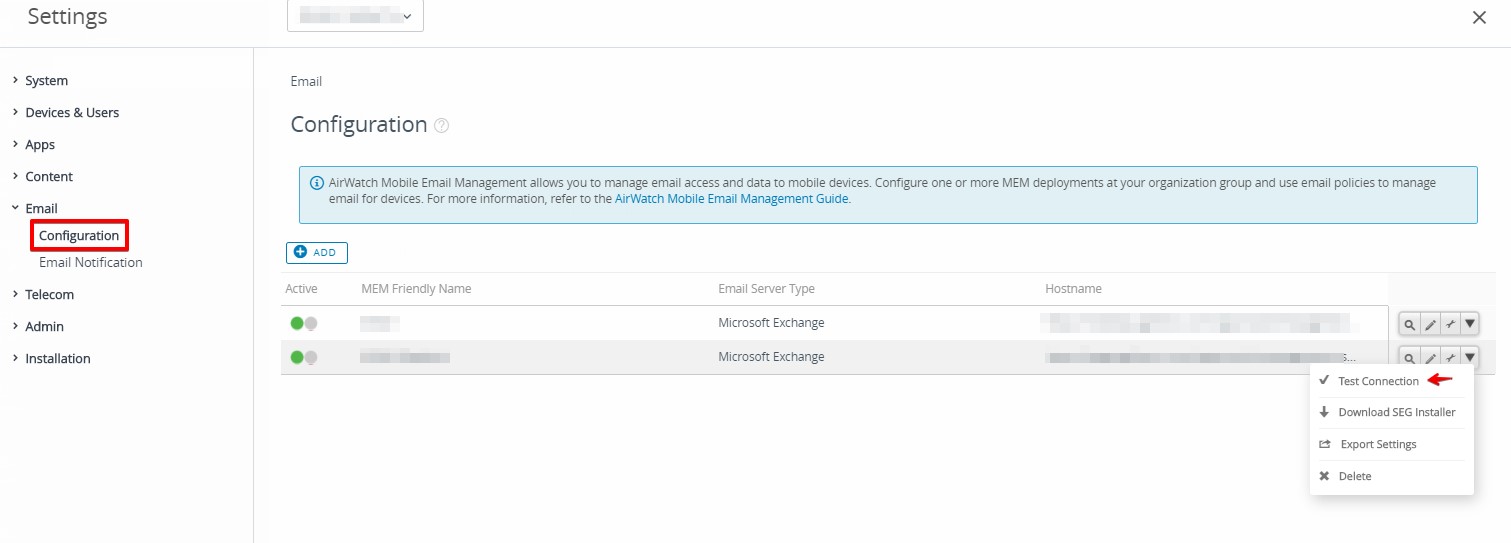Go to Email Notification in sidebar
Screen dimensions: 1511x543
[91, 262]
